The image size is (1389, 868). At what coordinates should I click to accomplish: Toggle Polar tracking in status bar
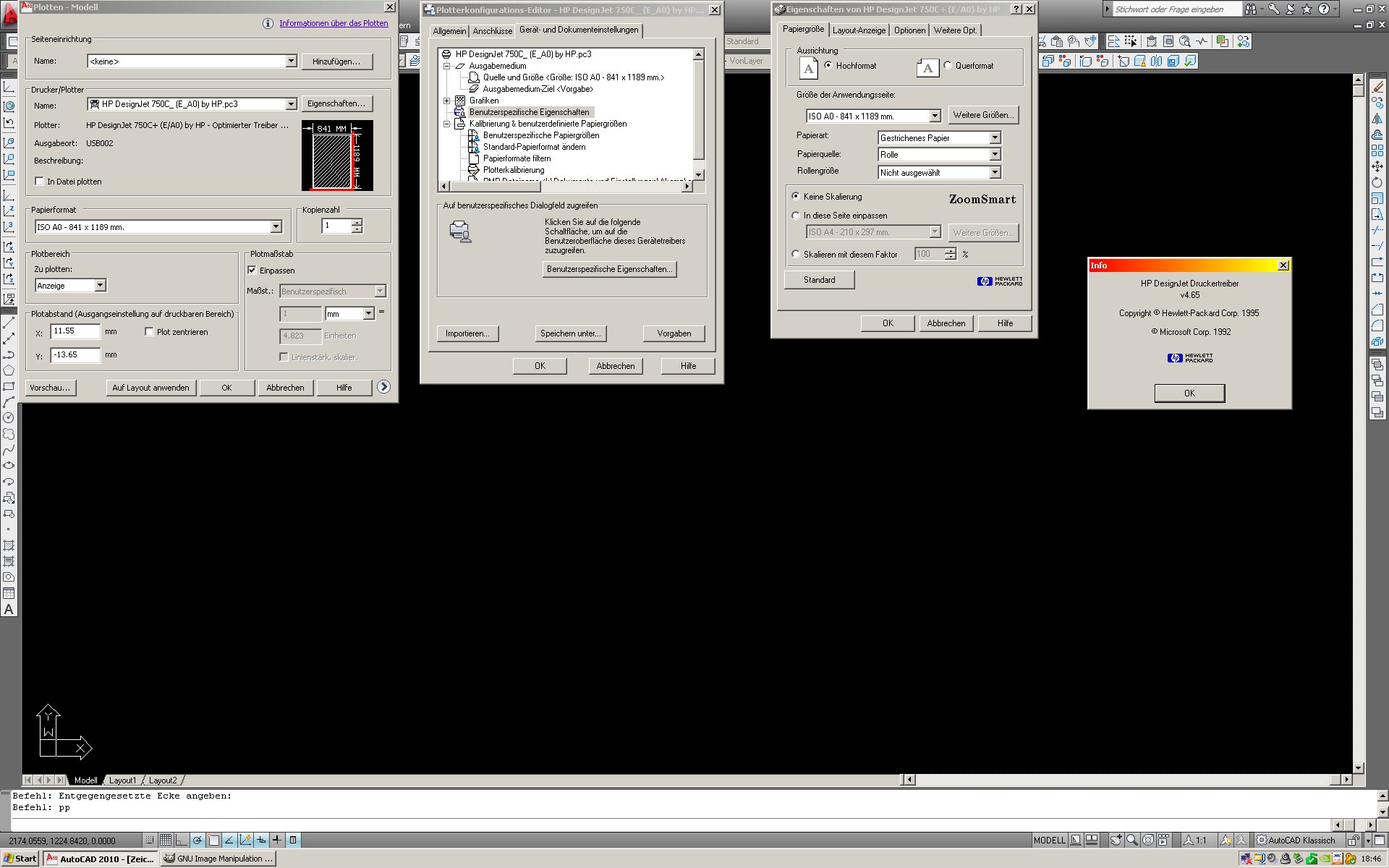[197, 840]
